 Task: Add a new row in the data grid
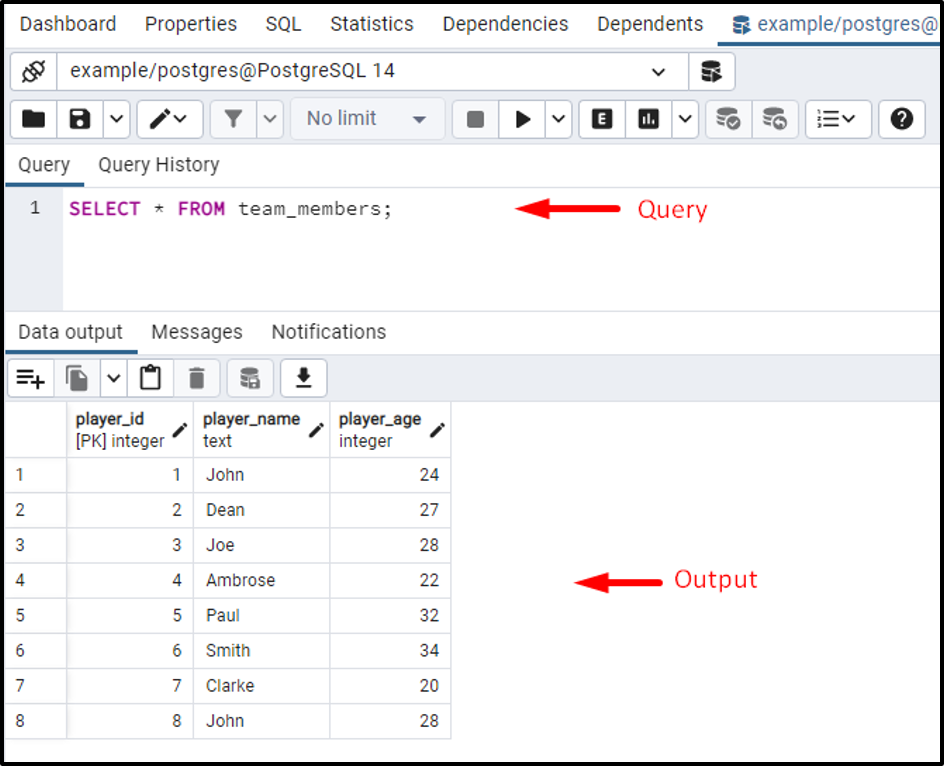pyautogui.click(x=30, y=378)
